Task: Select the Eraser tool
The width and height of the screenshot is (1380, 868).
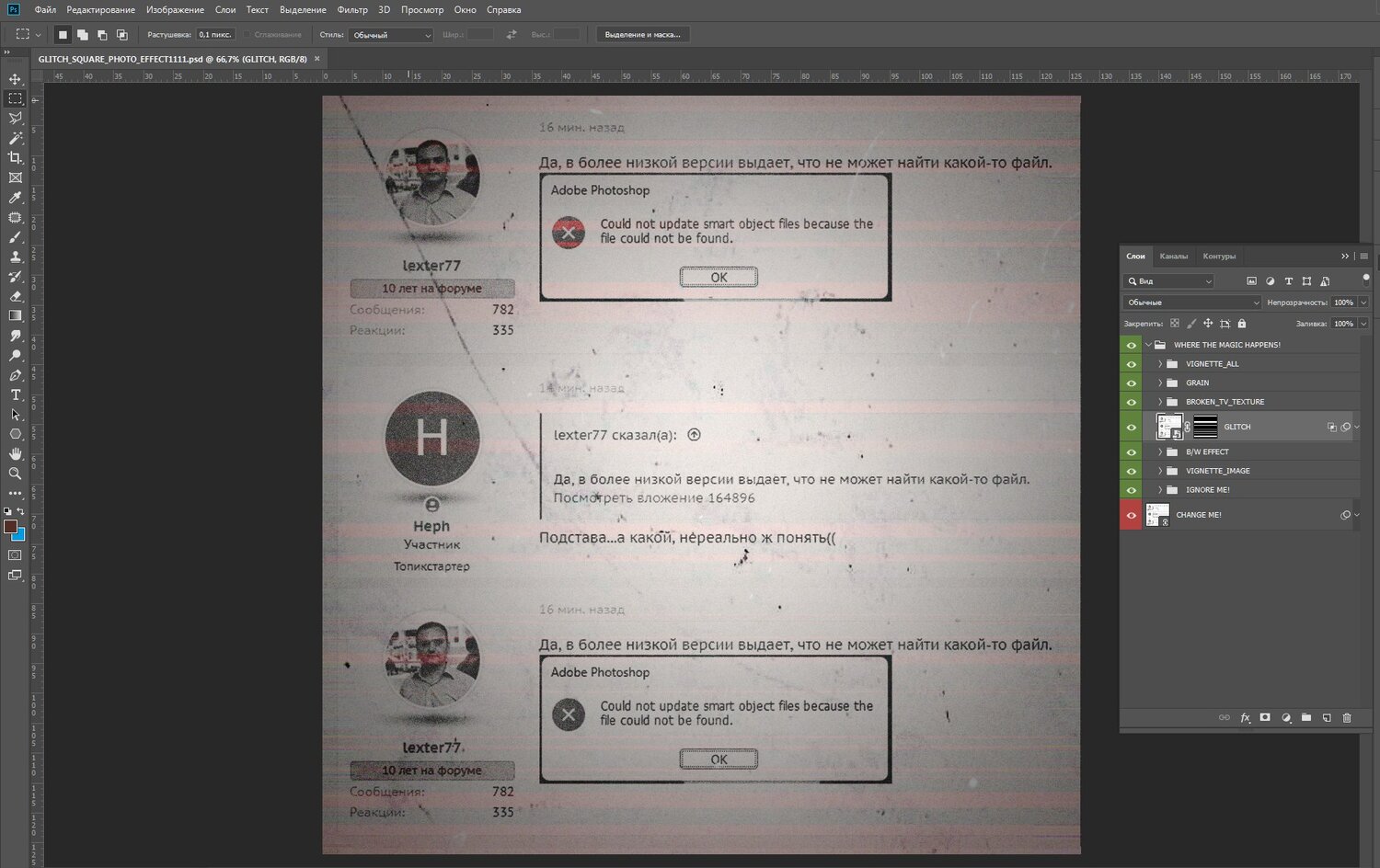Action: pyautogui.click(x=16, y=296)
